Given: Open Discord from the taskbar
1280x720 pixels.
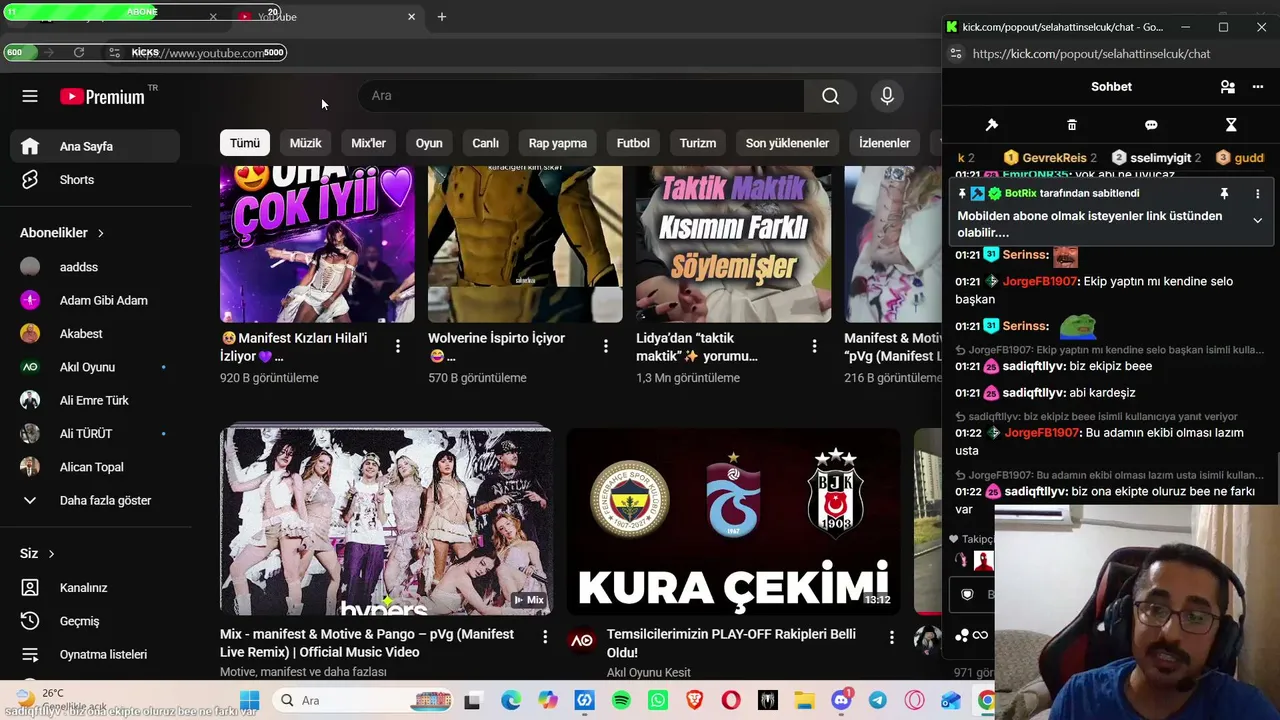Looking at the screenshot, I should [841, 700].
